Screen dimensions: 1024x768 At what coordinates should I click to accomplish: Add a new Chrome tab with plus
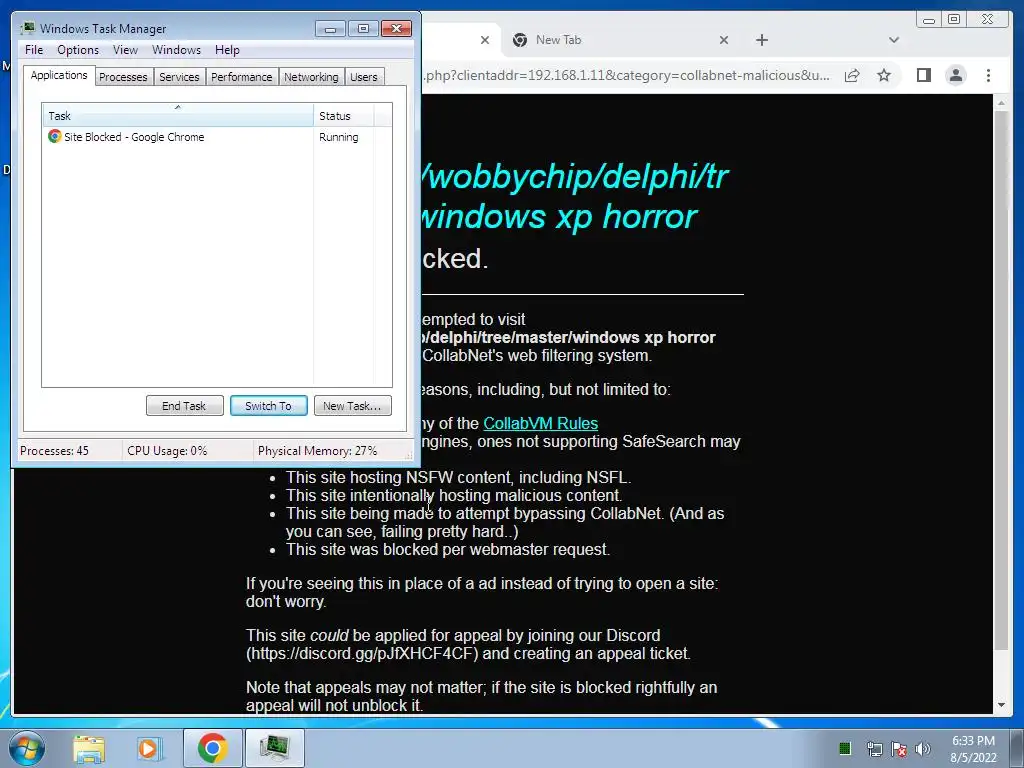(x=761, y=40)
